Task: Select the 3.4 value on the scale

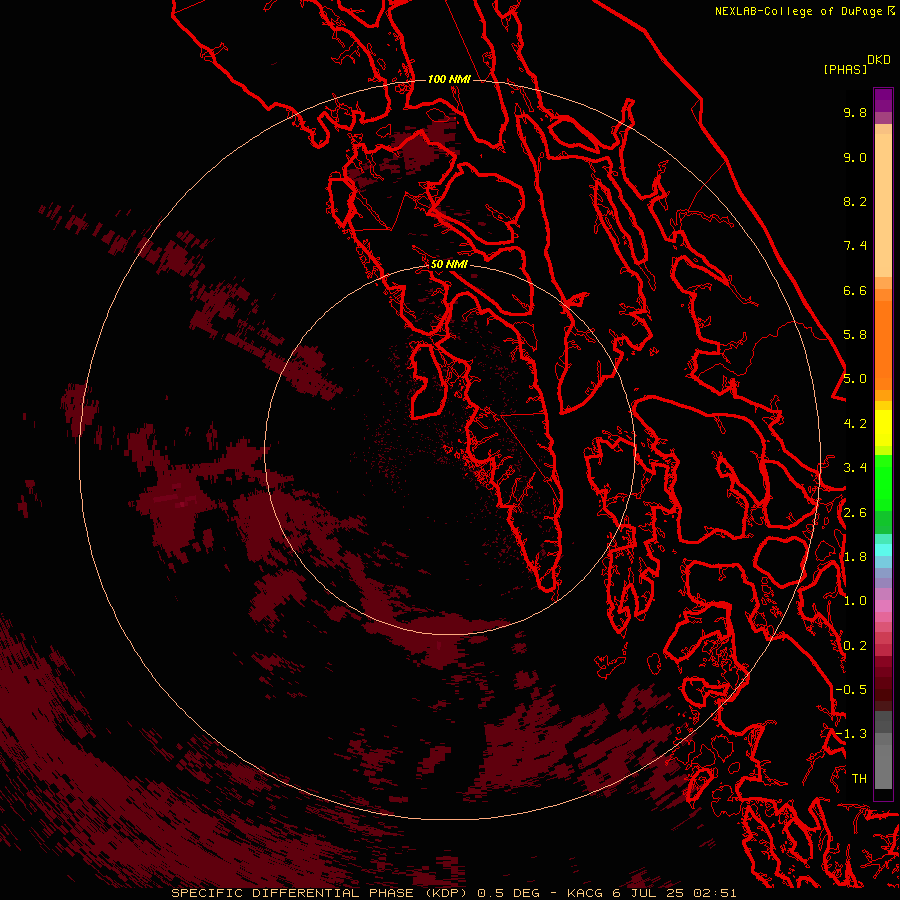Action: click(x=855, y=468)
